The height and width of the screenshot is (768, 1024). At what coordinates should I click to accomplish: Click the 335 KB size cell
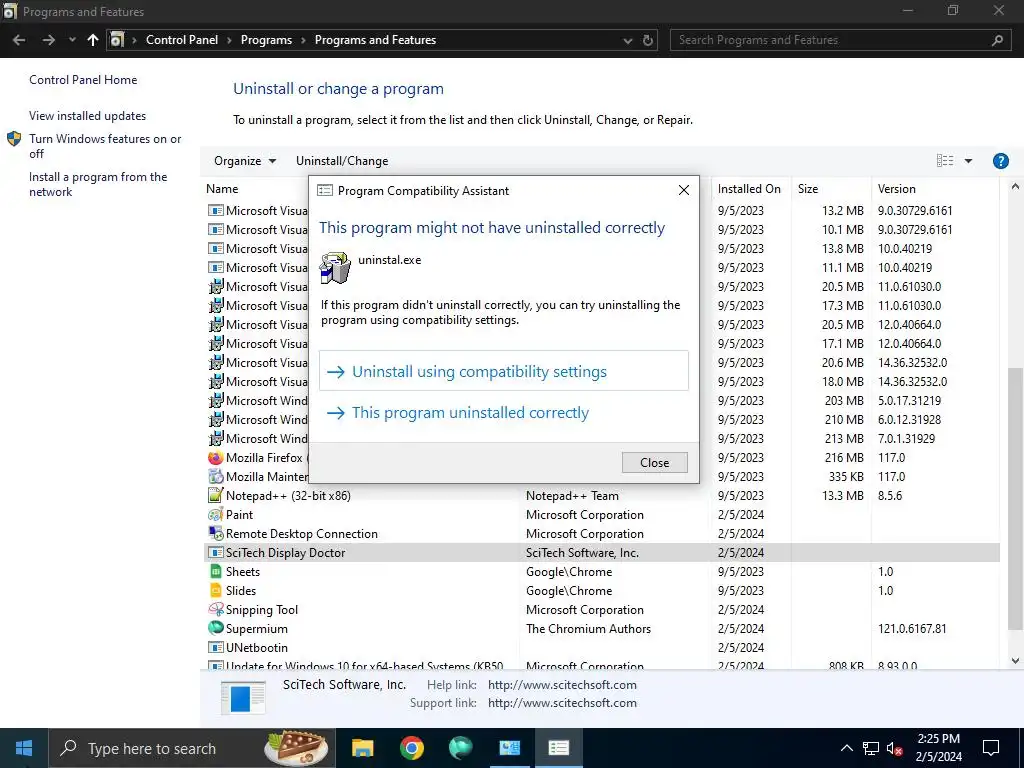(846, 477)
